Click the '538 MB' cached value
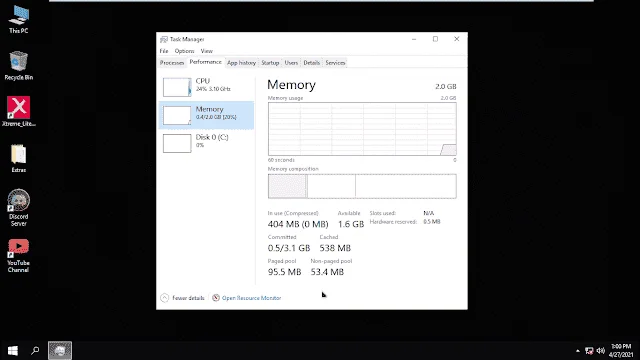 [x=335, y=248]
